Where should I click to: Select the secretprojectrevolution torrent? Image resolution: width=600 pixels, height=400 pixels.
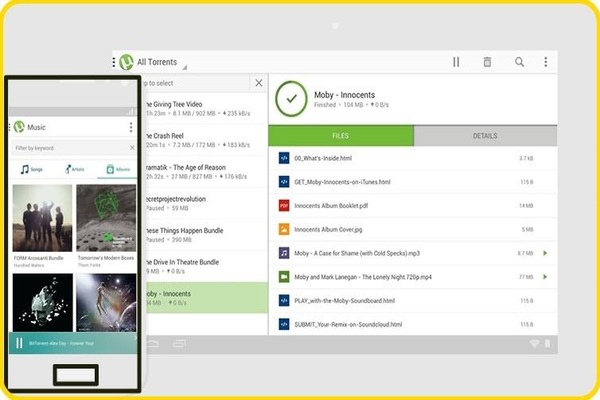click(x=205, y=203)
